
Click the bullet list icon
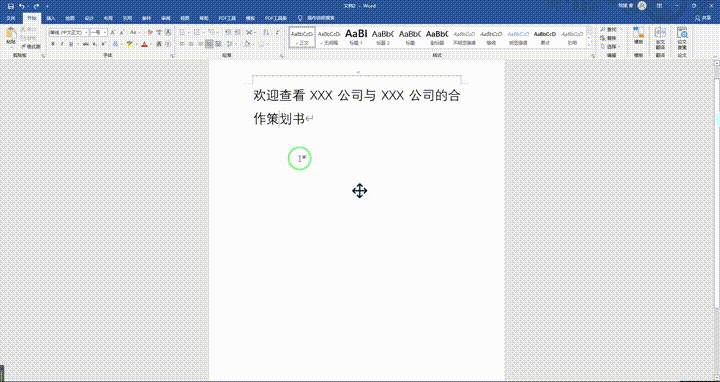pyautogui.click(x=181, y=33)
